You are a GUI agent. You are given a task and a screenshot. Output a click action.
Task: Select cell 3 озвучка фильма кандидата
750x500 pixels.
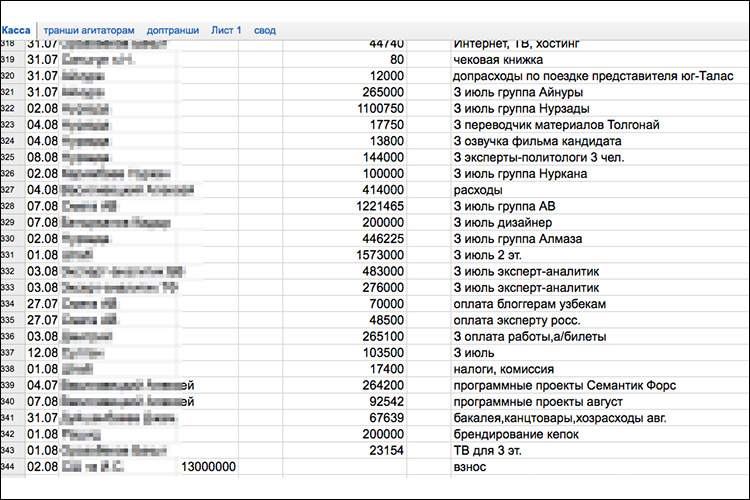tap(600, 141)
